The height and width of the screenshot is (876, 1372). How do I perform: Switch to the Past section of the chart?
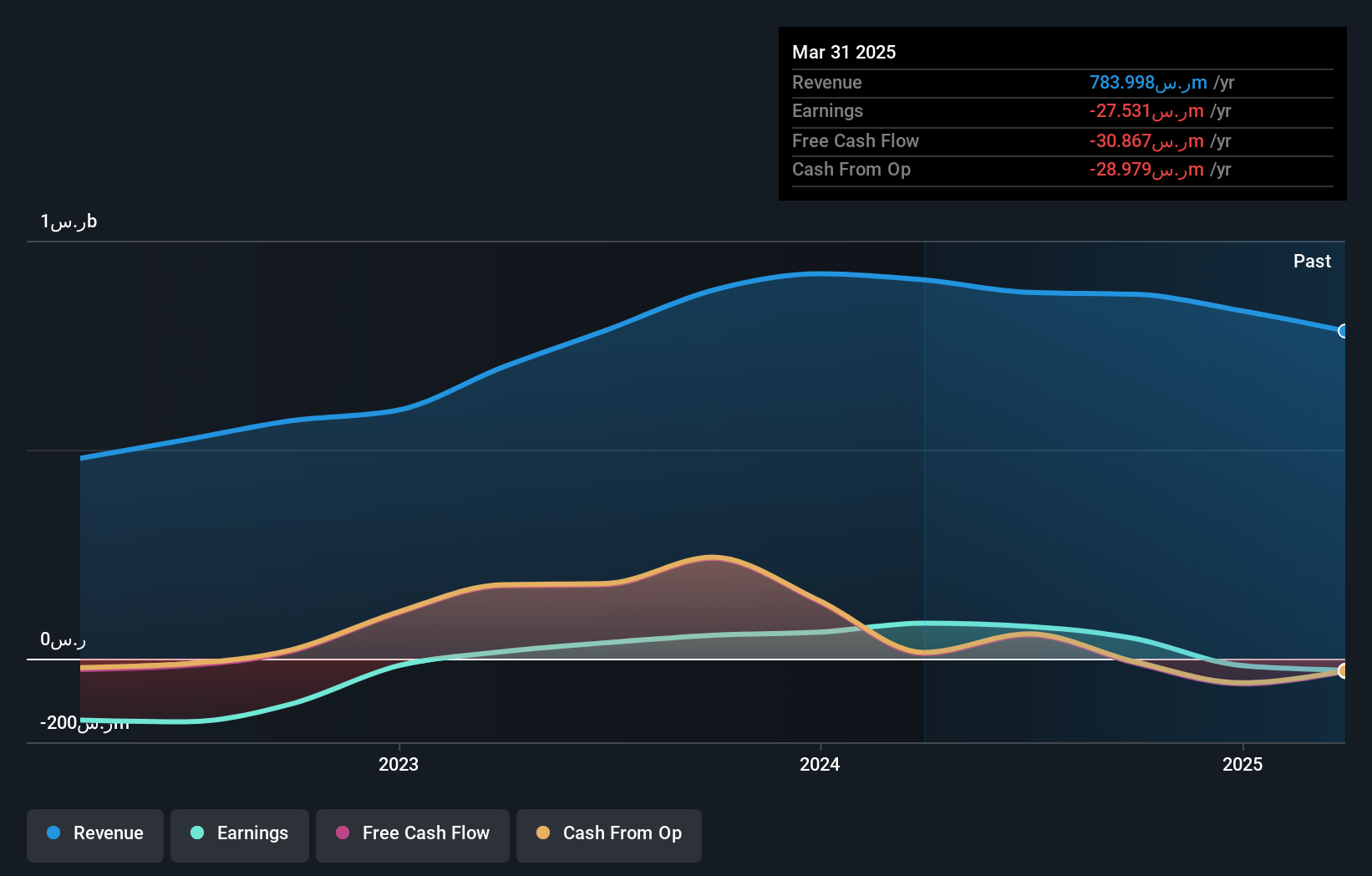[1313, 261]
